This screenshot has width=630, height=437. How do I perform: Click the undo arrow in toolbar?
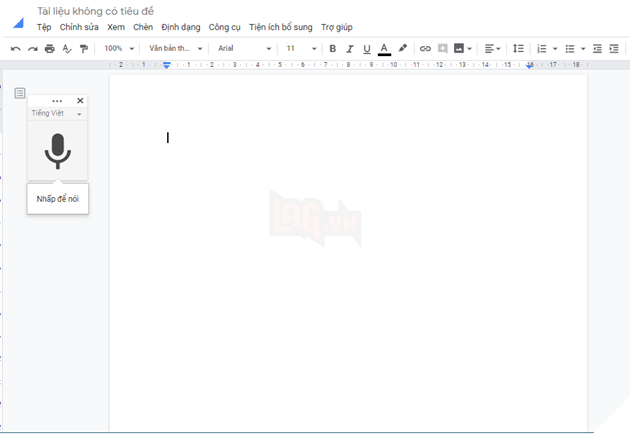[x=15, y=48]
